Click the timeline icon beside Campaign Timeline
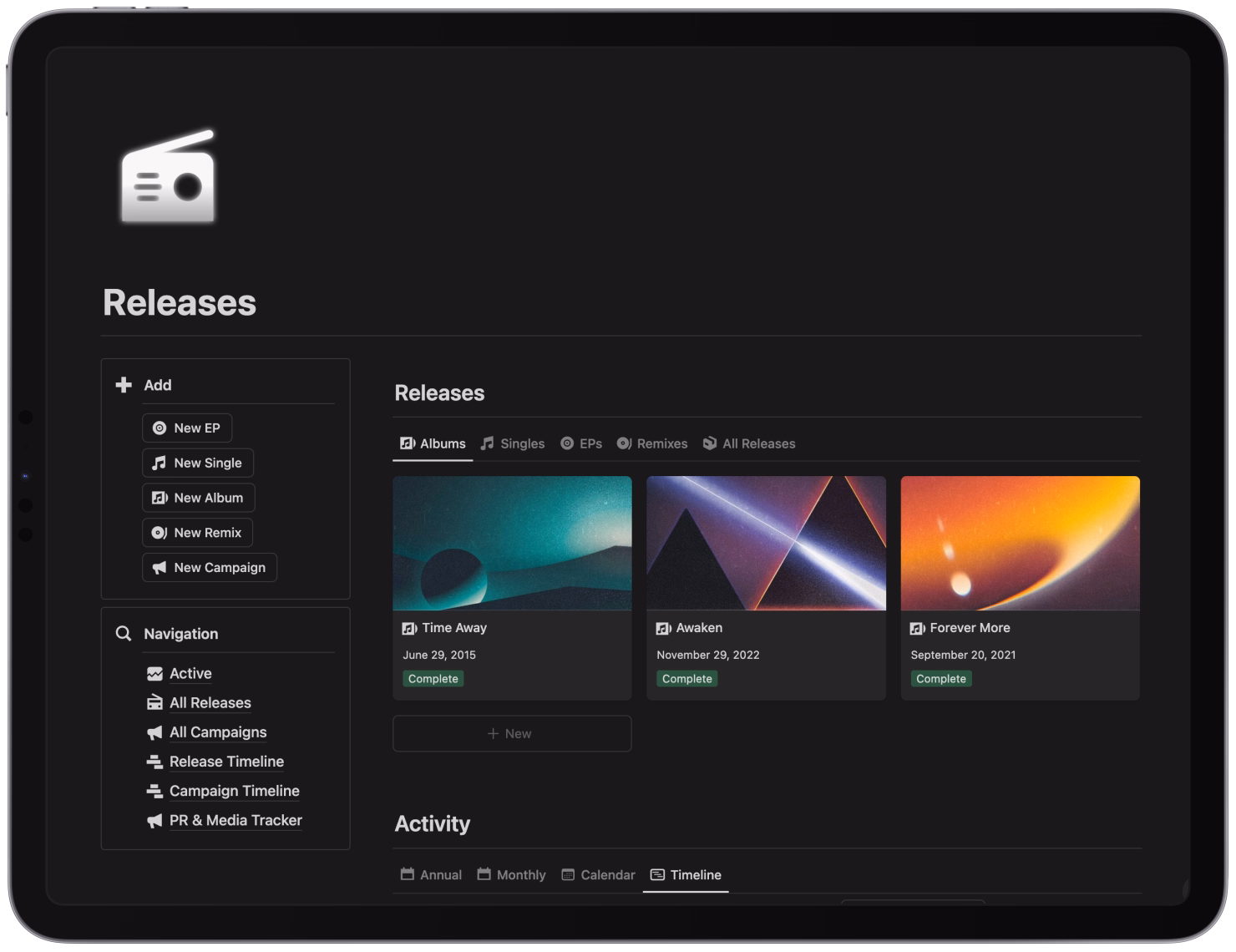The height and width of the screenshot is (952, 1236). click(x=154, y=791)
